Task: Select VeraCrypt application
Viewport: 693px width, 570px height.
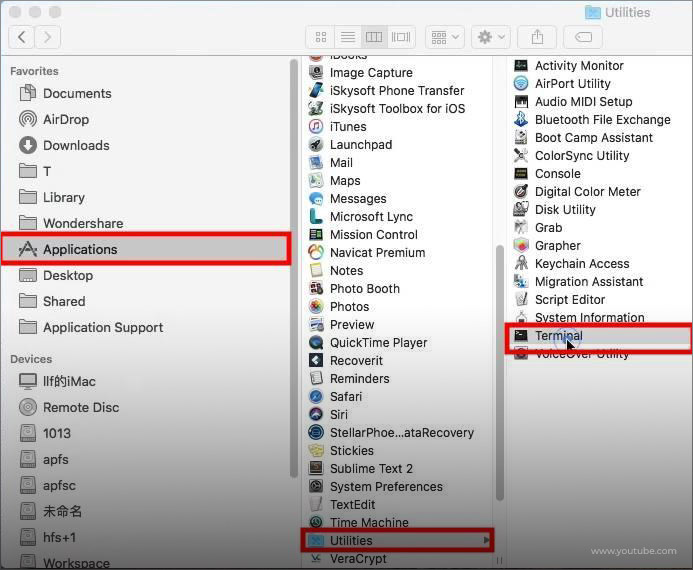Action: click(x=348, y=559)
